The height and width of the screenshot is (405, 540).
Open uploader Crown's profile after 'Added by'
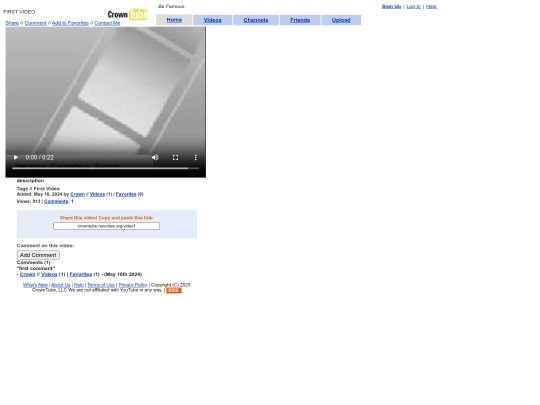[x=77, y=194]
